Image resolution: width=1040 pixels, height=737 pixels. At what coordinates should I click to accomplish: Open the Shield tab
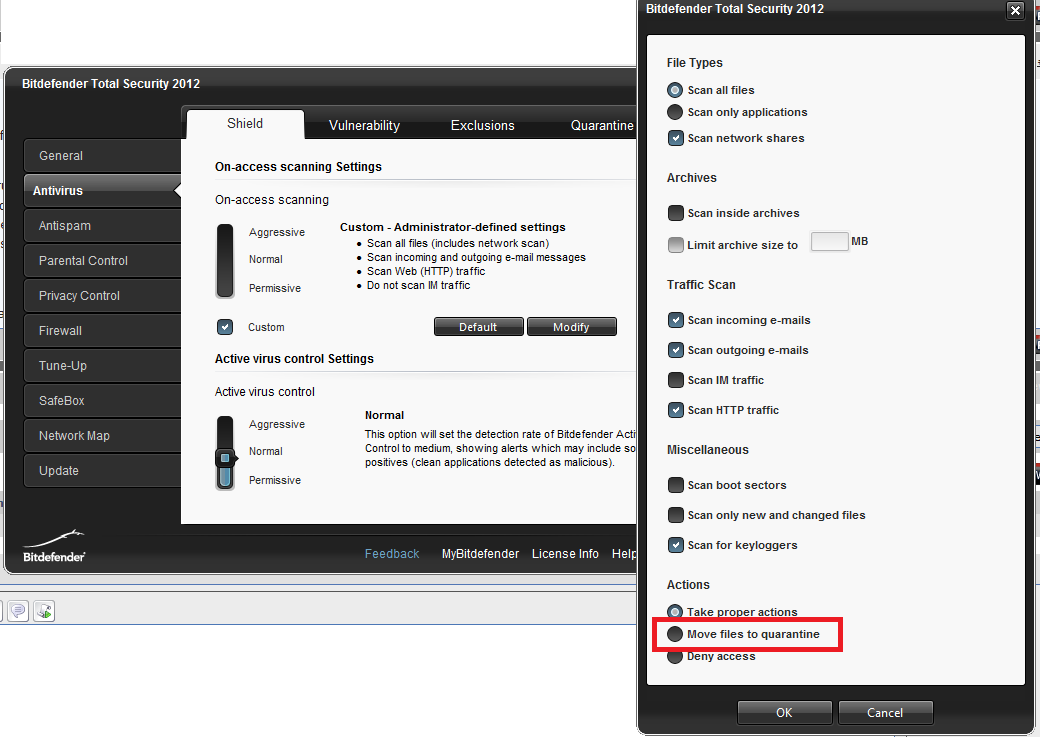tap(245, 124)
